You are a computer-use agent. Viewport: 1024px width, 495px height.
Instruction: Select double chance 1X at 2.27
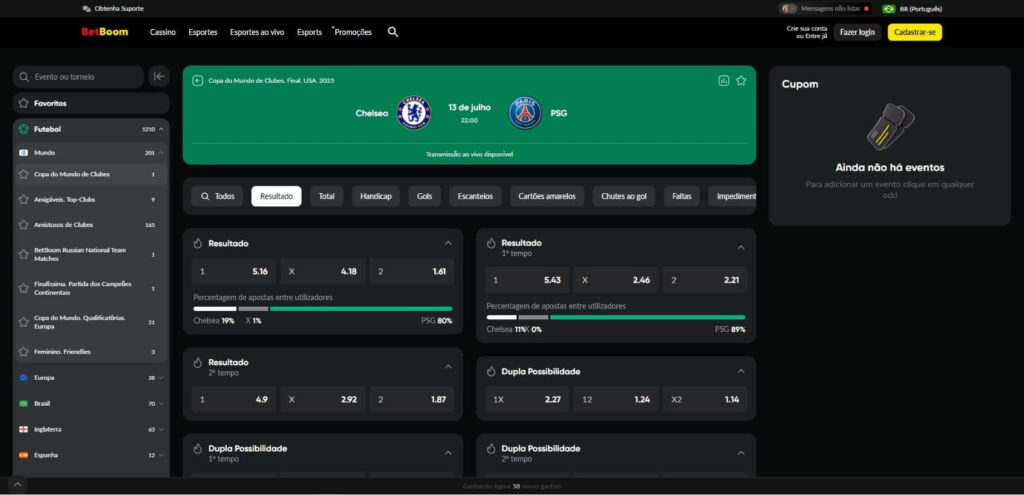pyautogui.click(x=527, y=399)
